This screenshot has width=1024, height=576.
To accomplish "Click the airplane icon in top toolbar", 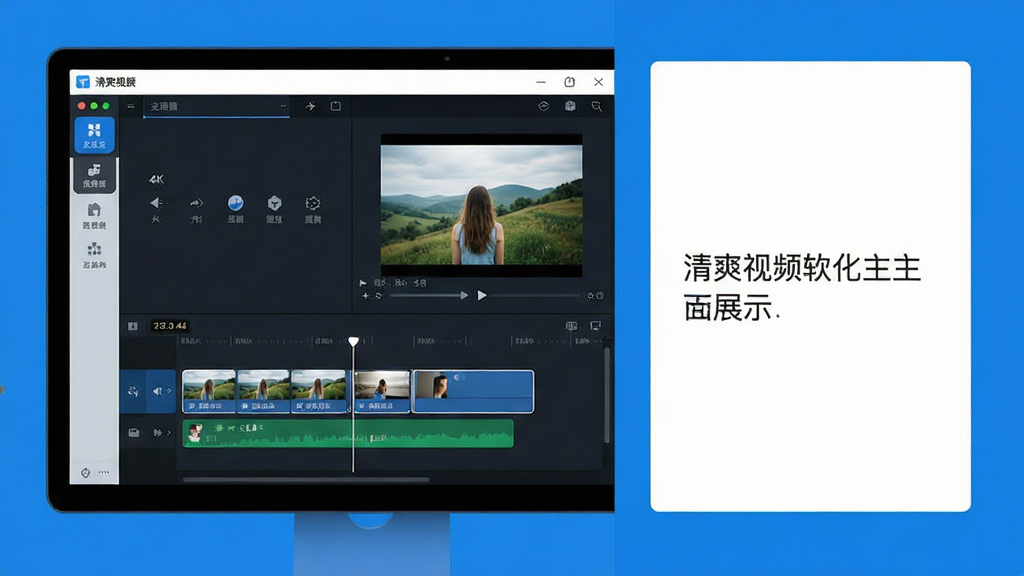I will pyautogui.click(x=310, y=106).
